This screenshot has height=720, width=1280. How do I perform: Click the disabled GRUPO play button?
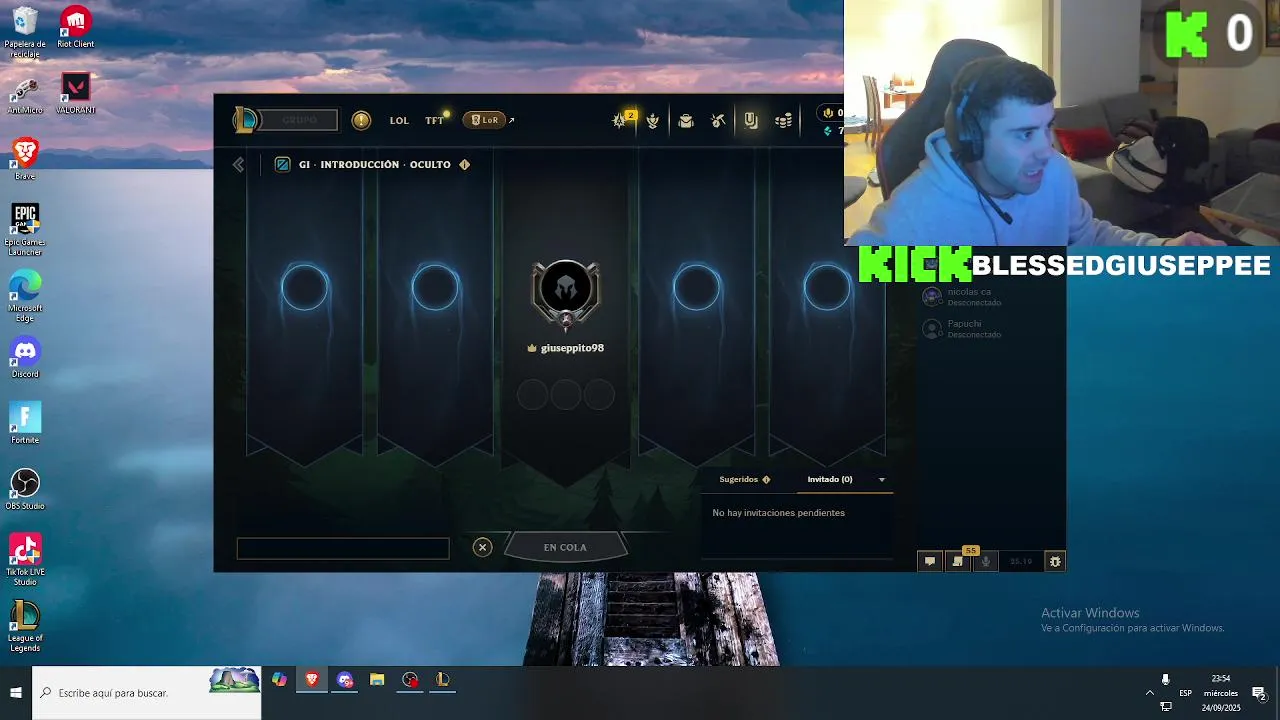(299, 120)
